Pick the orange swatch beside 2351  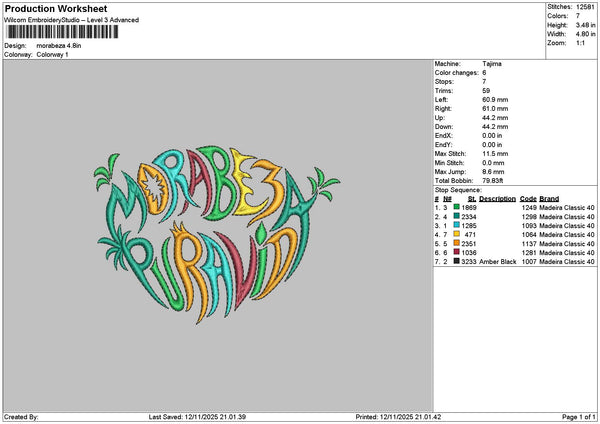click(456, 243)
